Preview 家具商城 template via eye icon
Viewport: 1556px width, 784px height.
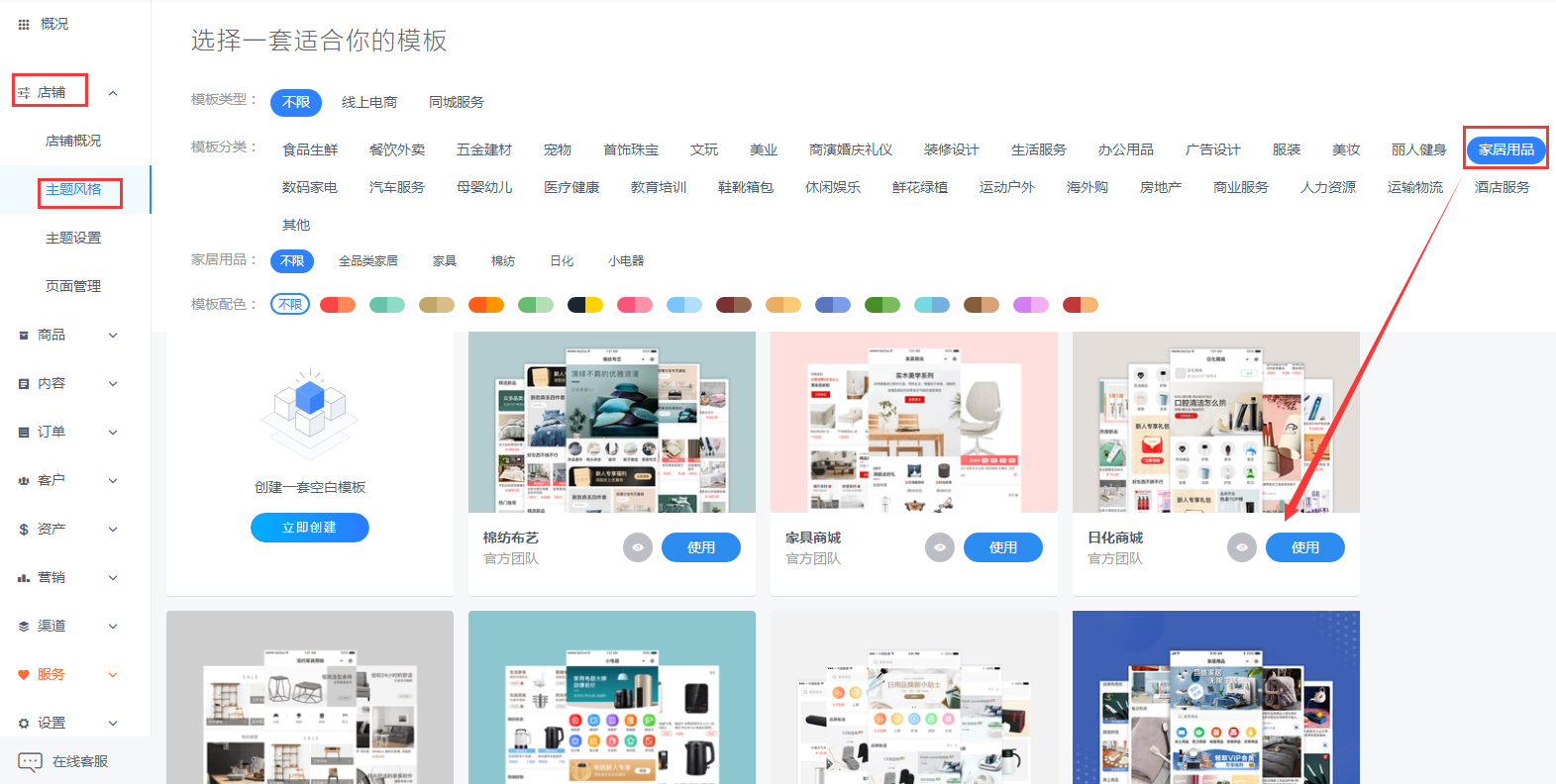(x=940, y=547)
